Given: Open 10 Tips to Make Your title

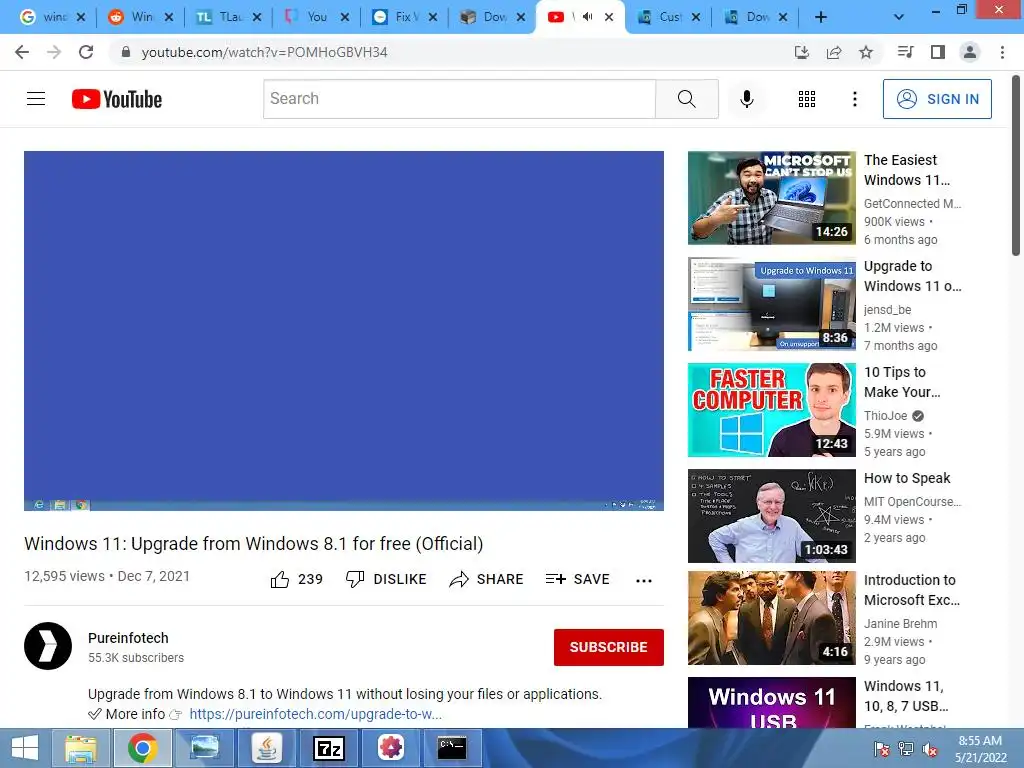Looking at the screenshot, I should coord(902,382).
